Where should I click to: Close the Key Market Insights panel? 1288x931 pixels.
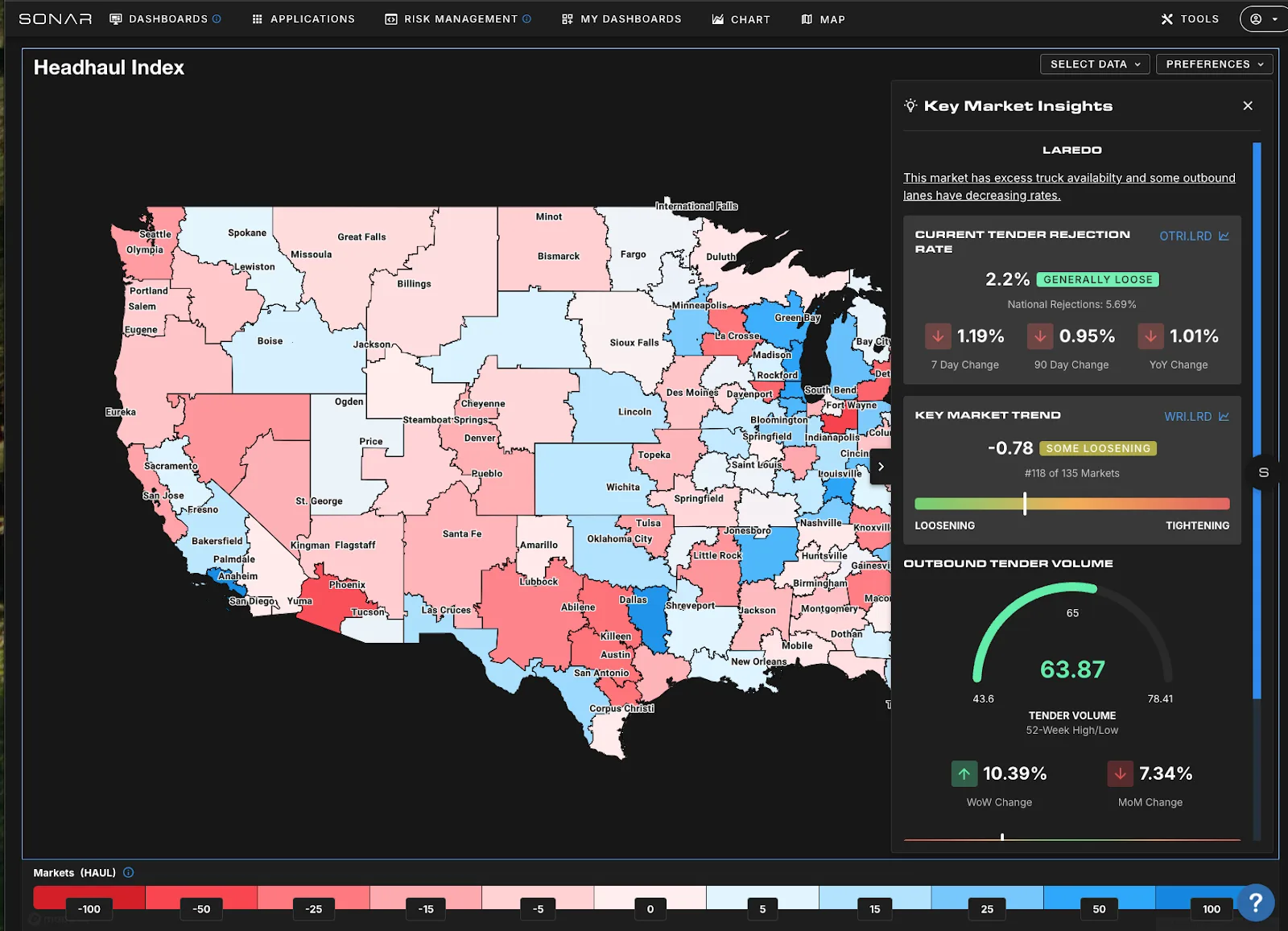coord(1247,105)
